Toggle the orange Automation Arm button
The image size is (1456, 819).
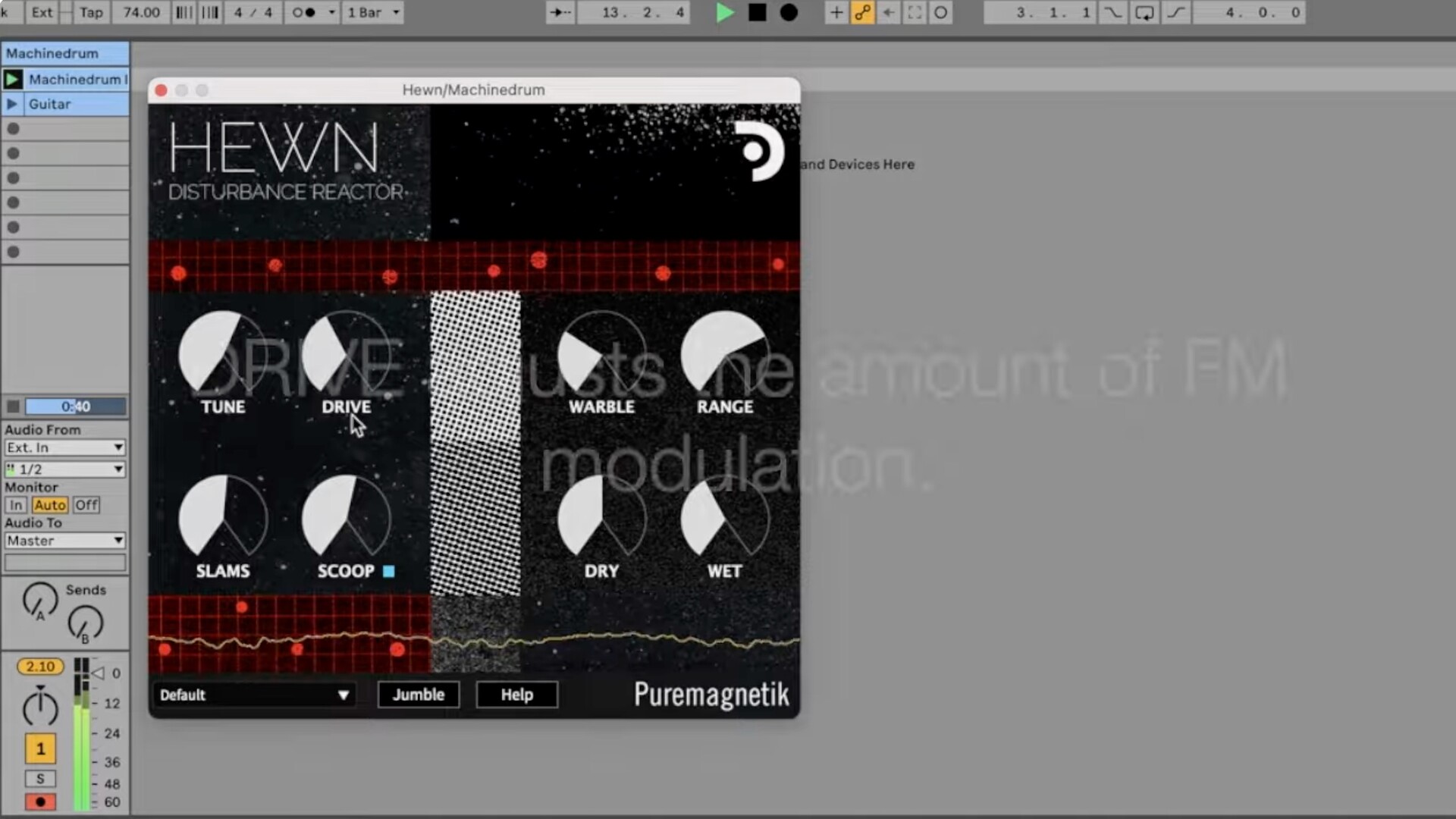click(862, 12)
